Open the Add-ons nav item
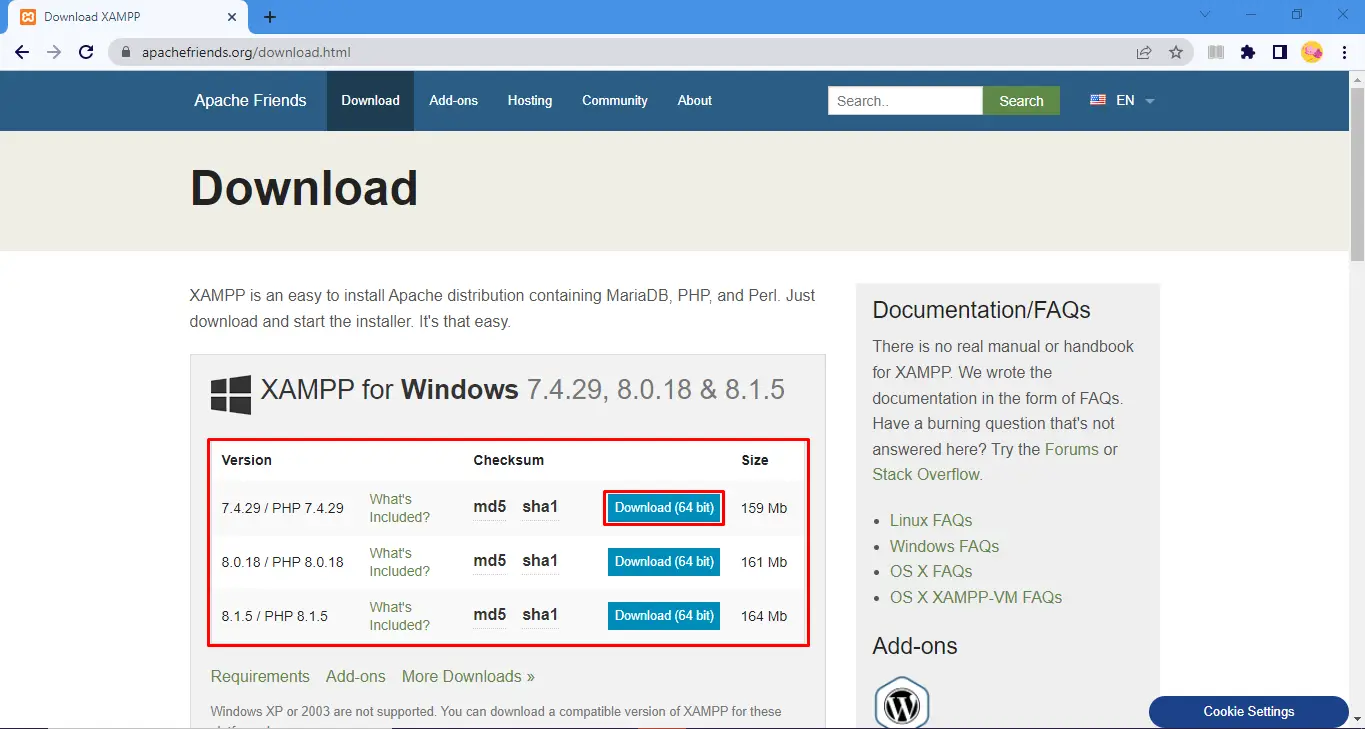The image size is (1365, 729). coord(454,101)
